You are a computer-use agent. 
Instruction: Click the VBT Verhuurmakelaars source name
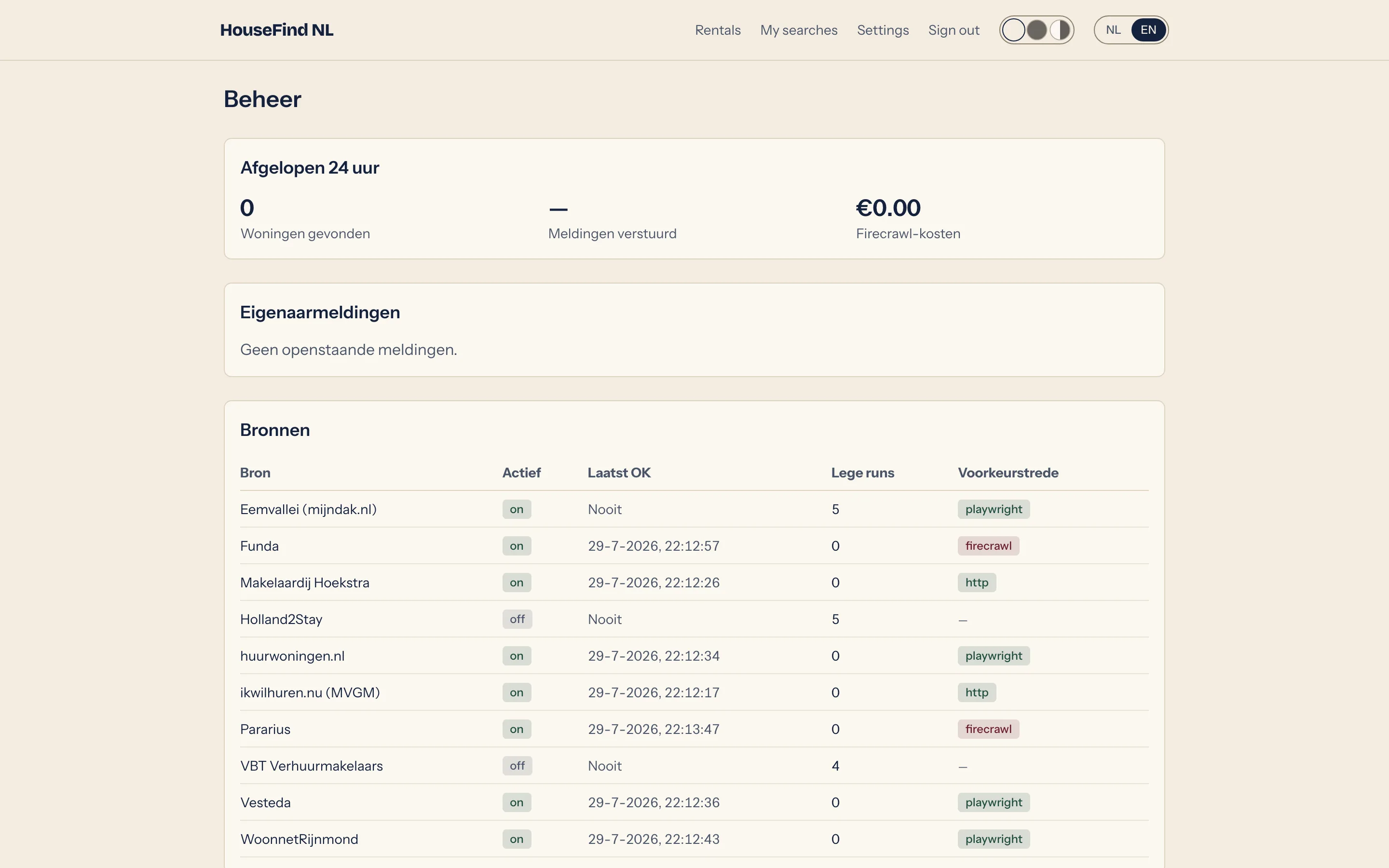311,766
